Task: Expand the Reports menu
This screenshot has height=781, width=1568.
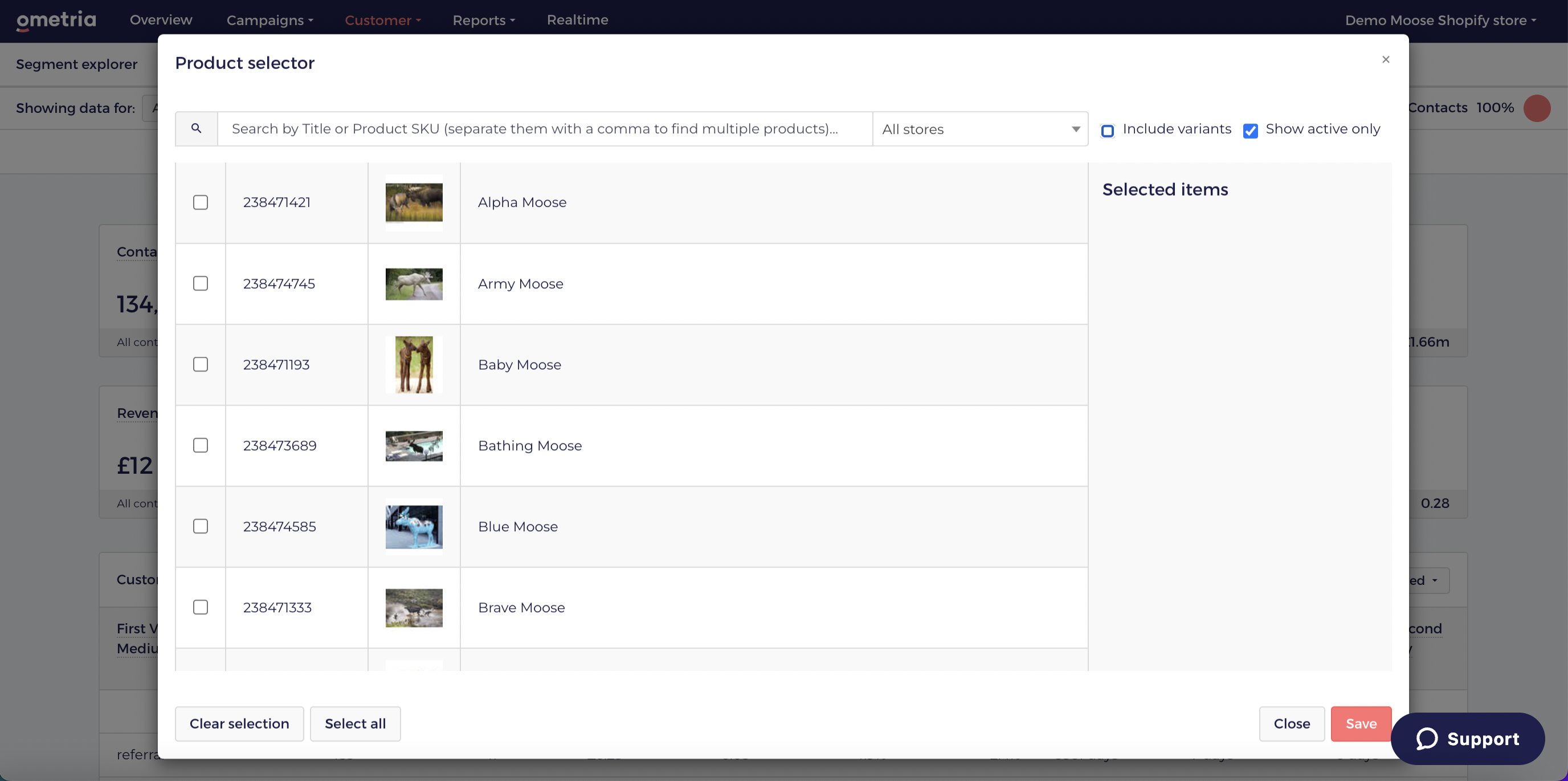Action: click(484, 20)
